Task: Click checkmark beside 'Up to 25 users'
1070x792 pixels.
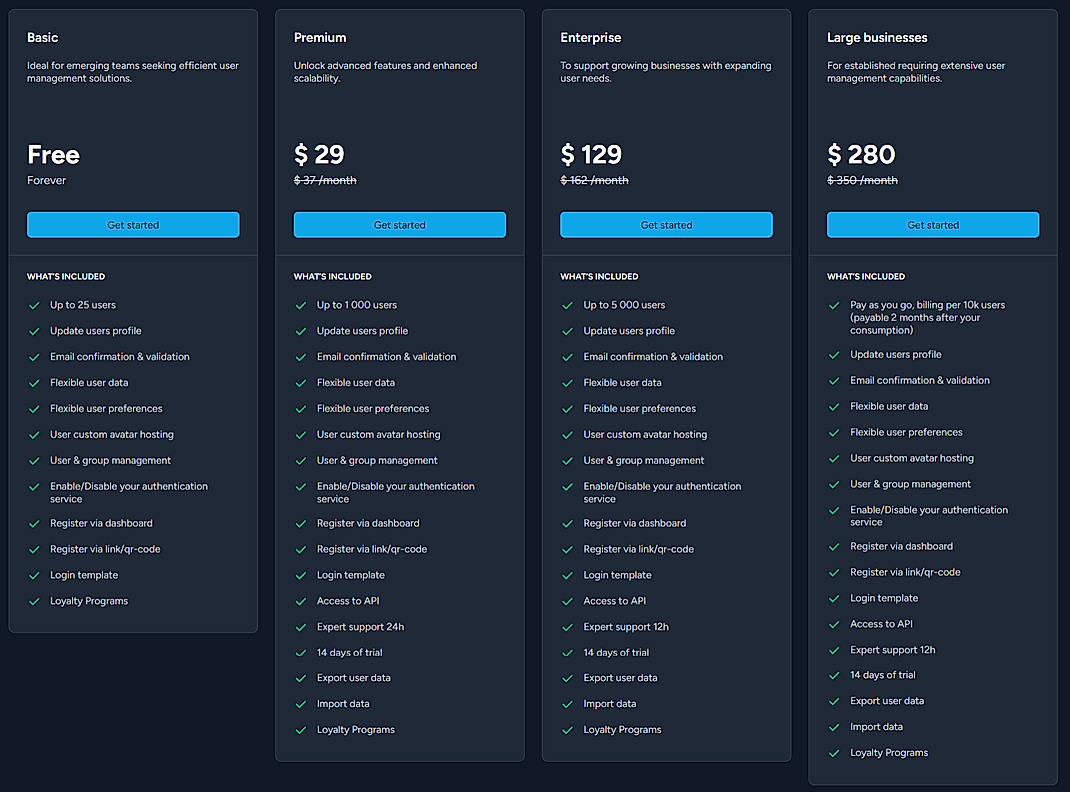Action: [x=33, y=306]
